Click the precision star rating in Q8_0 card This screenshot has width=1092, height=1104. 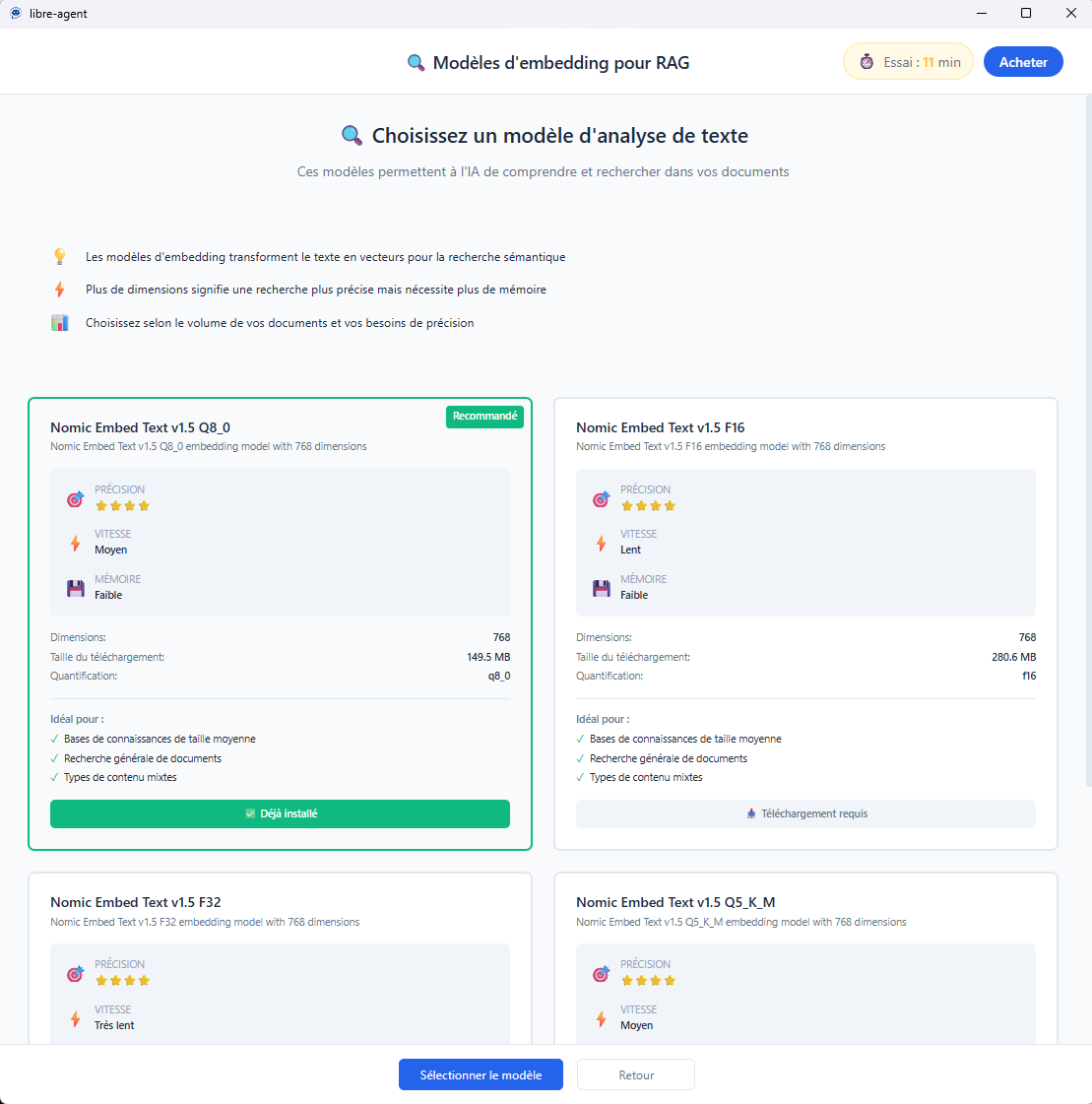(x=122, y=506)
